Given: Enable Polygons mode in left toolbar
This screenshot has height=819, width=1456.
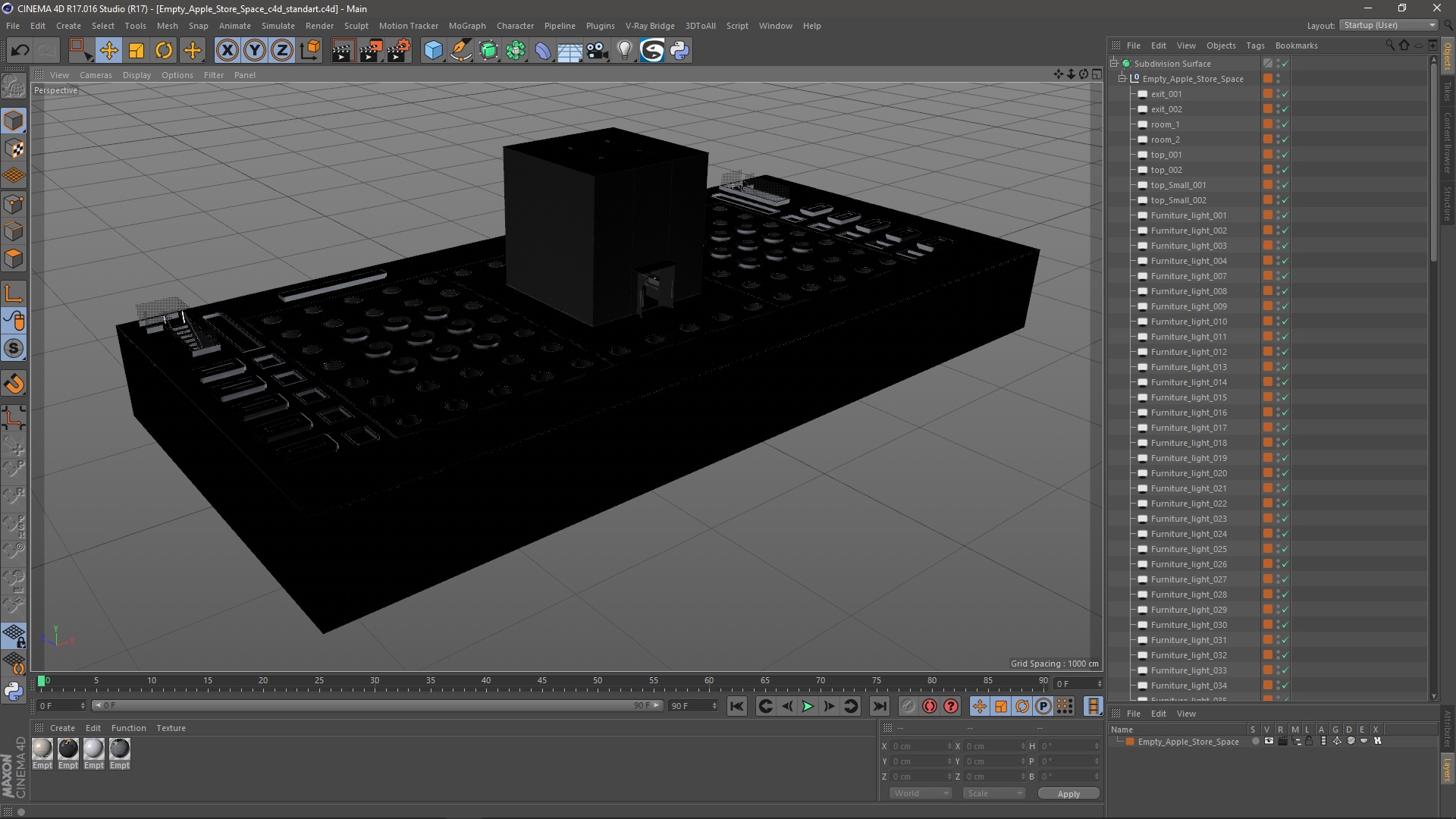Looking at the screenshot, I should pos(14,259).
